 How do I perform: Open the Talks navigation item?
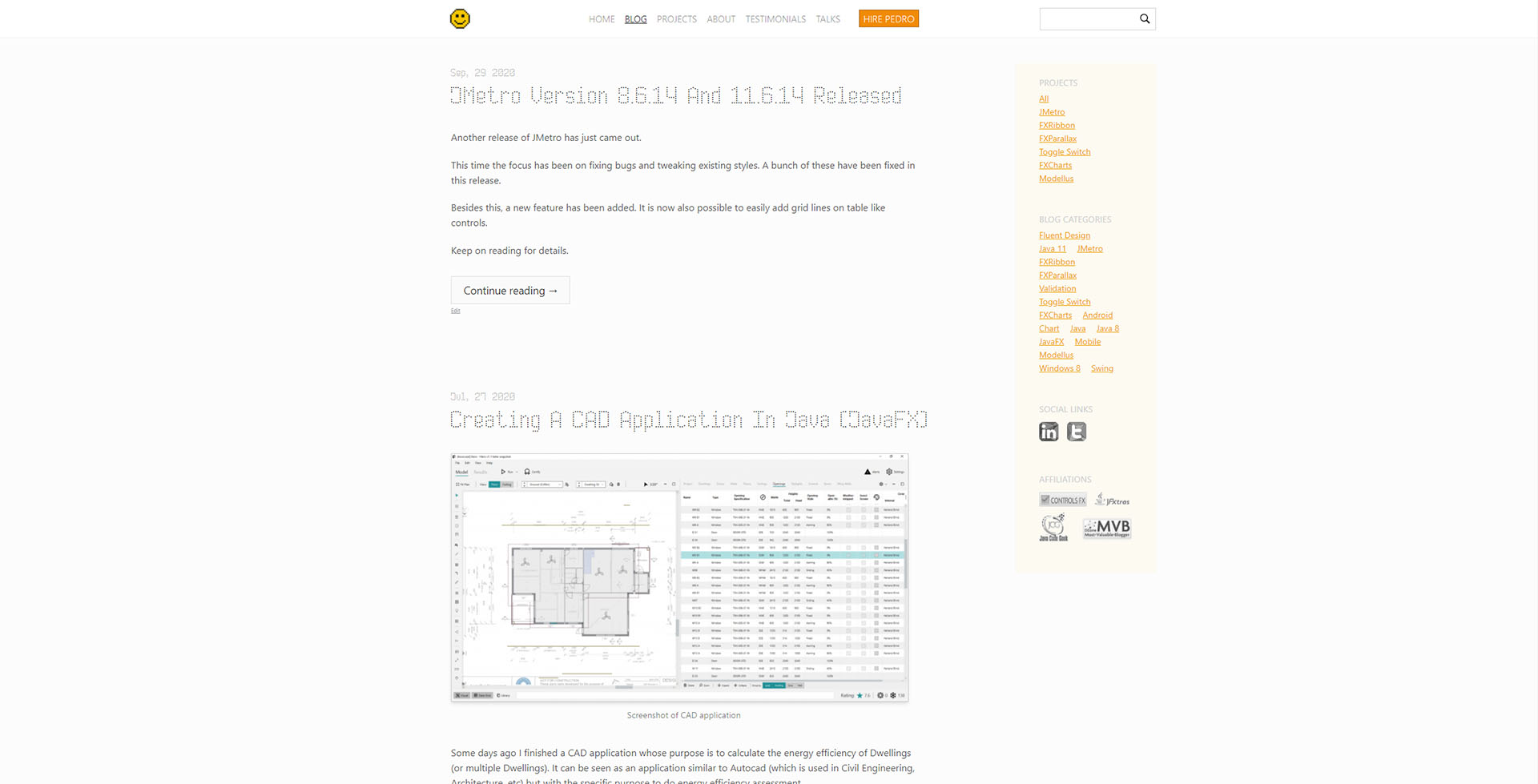point(828,19)
